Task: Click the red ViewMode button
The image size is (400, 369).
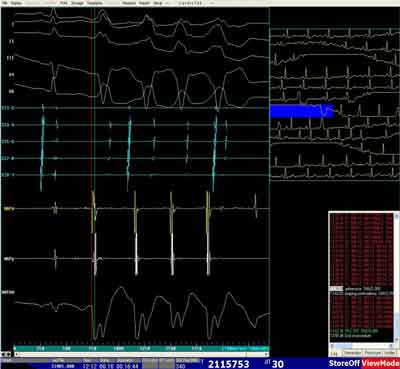Action: coord(380,364)
